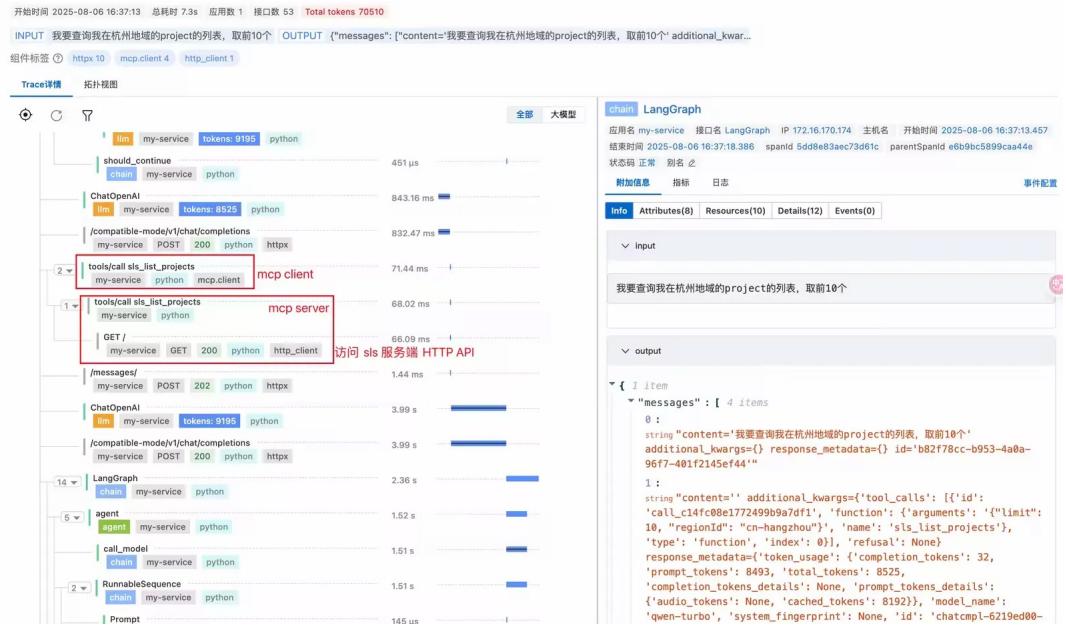Click the locate/target span icon
Viewport: 1066px width, 630px height.
pos(26,115)
